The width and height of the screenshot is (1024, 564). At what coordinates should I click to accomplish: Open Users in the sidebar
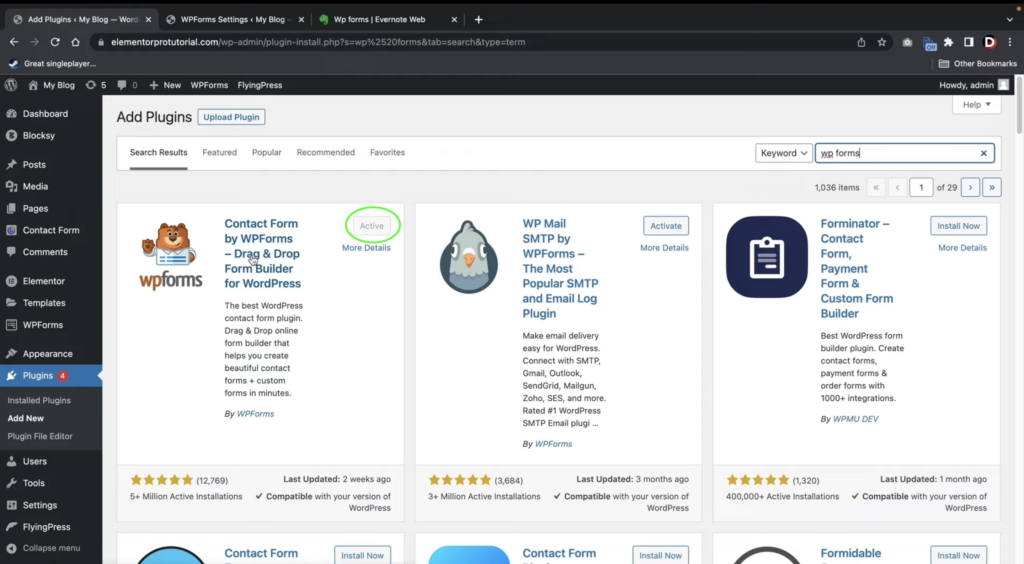pyautogui.click(x=35, y=461)
